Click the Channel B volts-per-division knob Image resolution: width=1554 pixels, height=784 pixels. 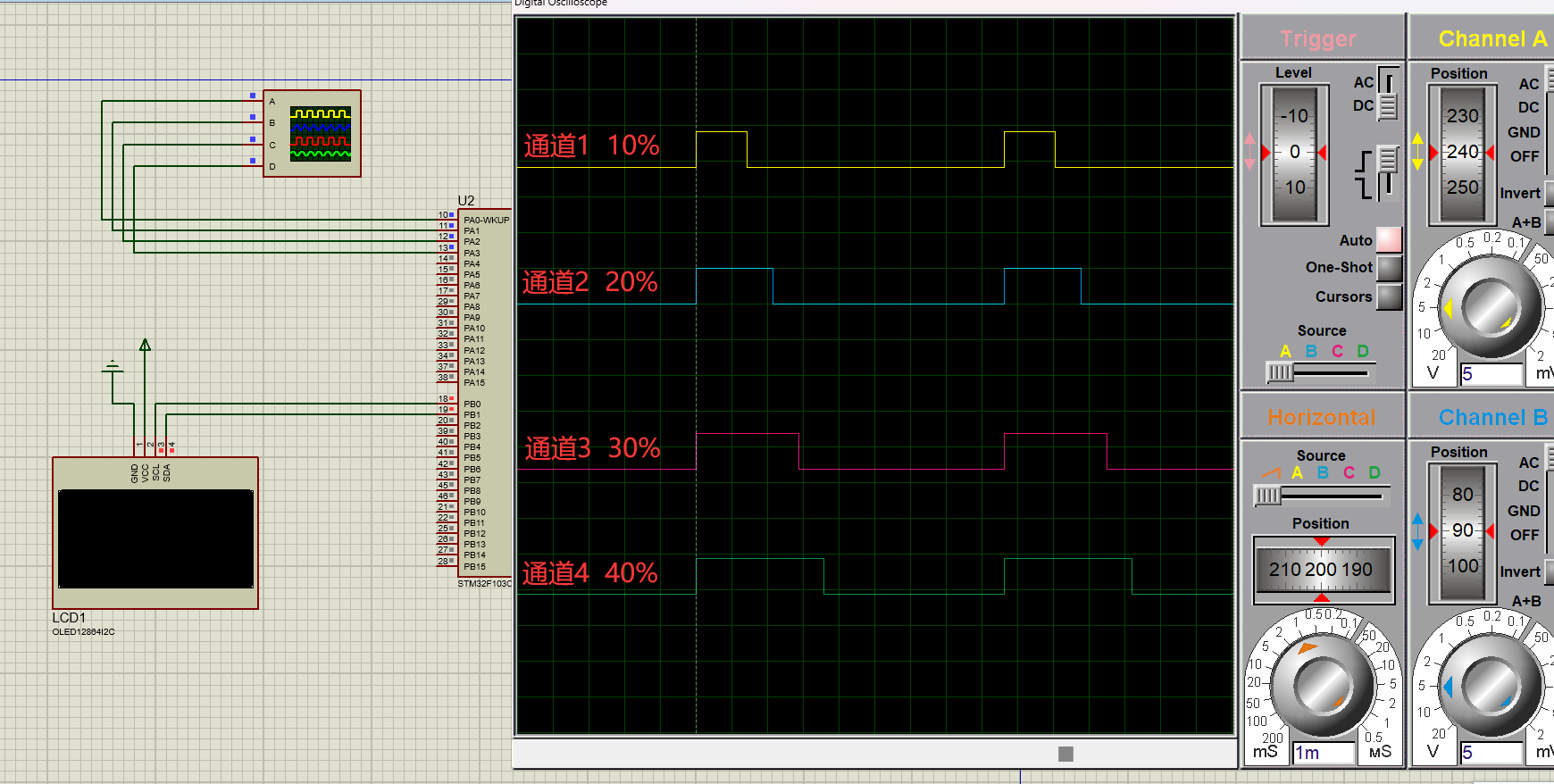(1490, 686)
